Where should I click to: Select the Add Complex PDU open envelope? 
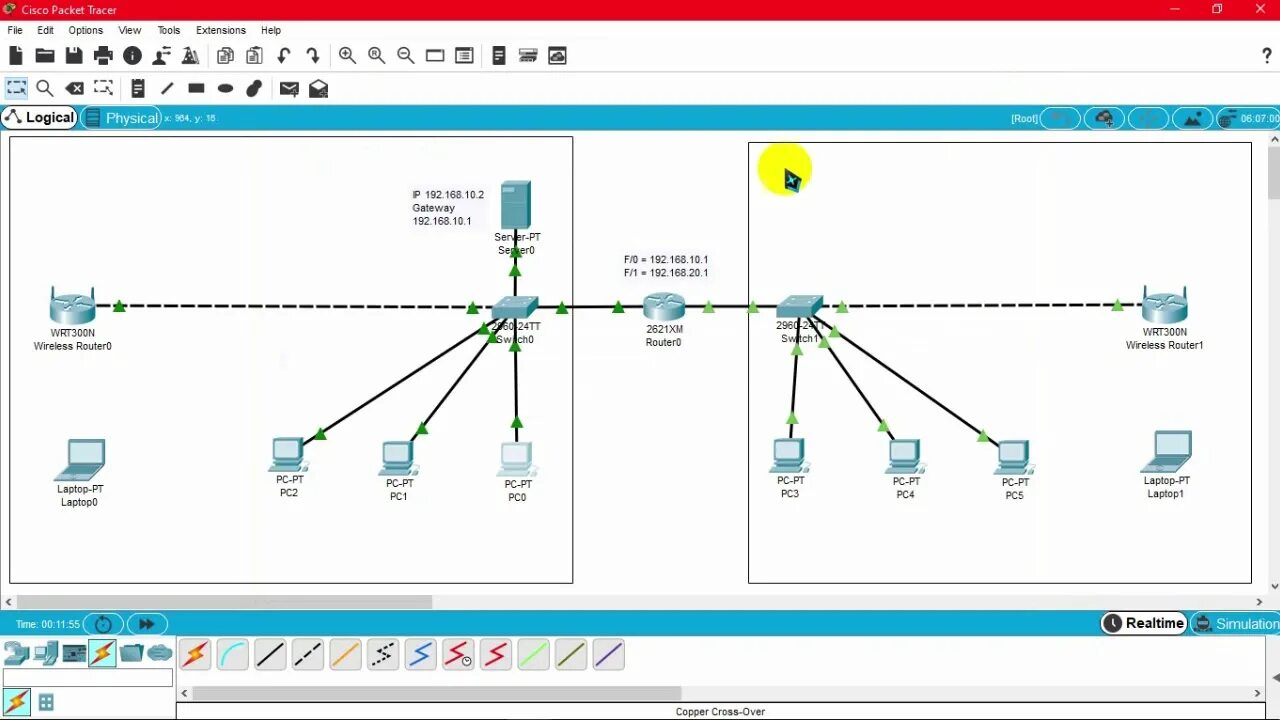click(x=318, y=89)
